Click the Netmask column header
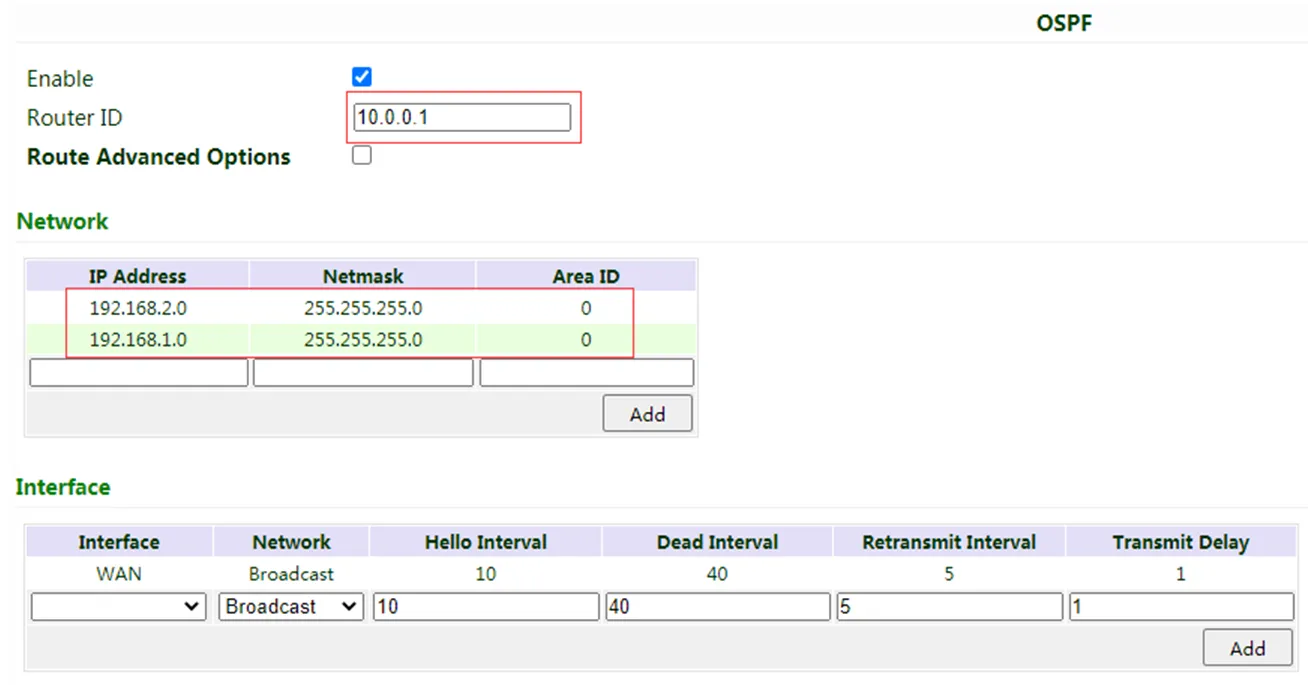The height and width of the screenshot is (685, 1308). click(x=363, y=276)
